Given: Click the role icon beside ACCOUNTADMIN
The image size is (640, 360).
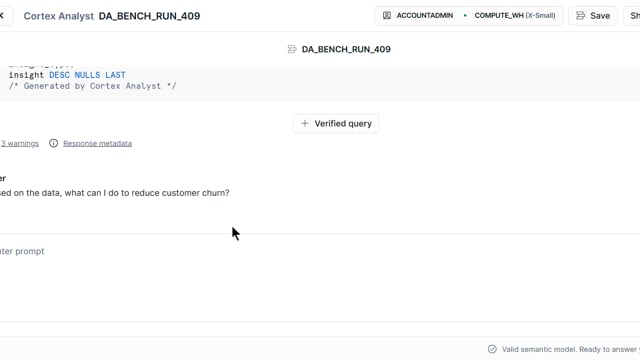Looking at the screenshot, I should click(387, 16).
